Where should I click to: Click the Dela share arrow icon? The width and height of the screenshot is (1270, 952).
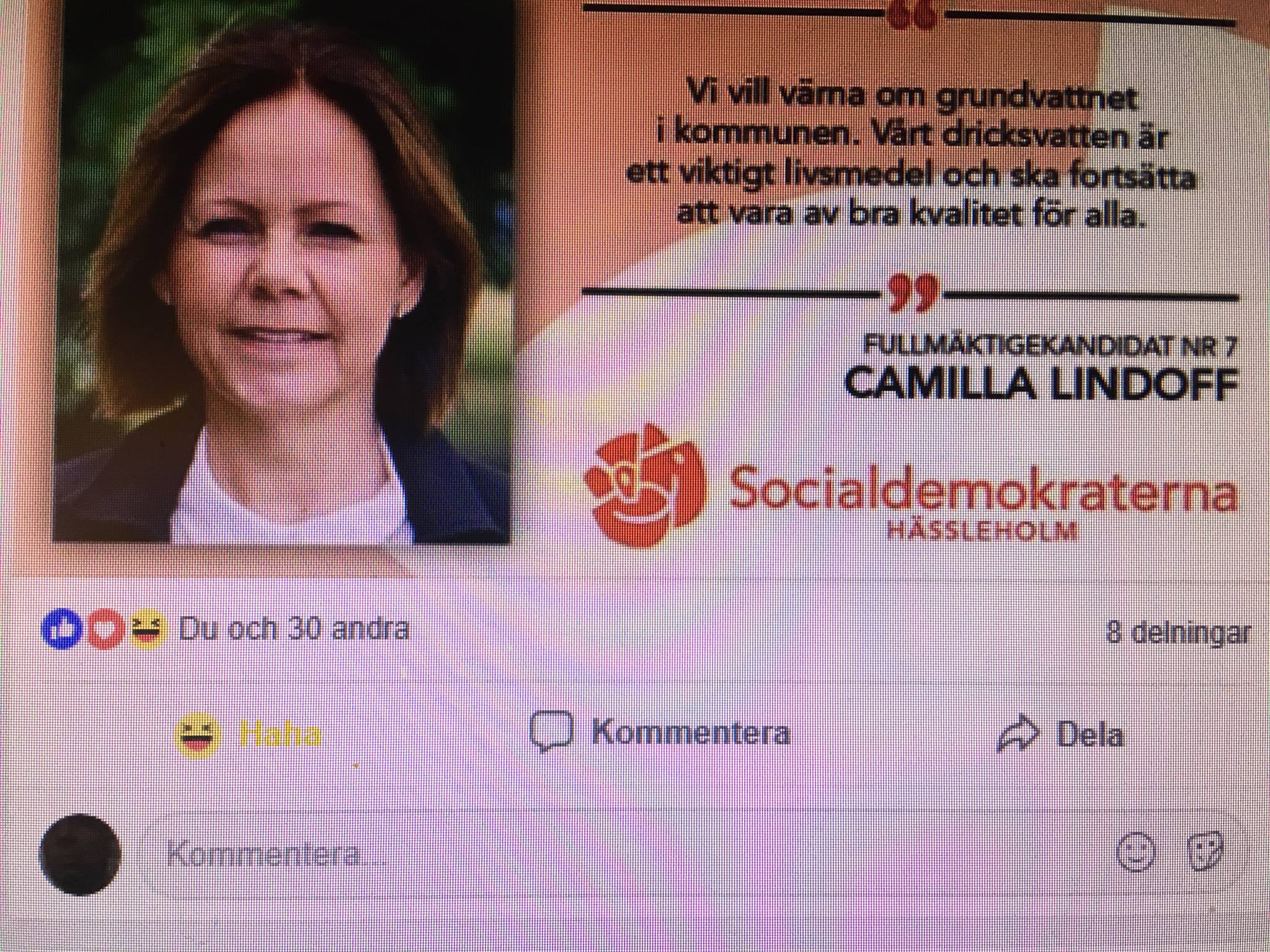coord(1017,734)
